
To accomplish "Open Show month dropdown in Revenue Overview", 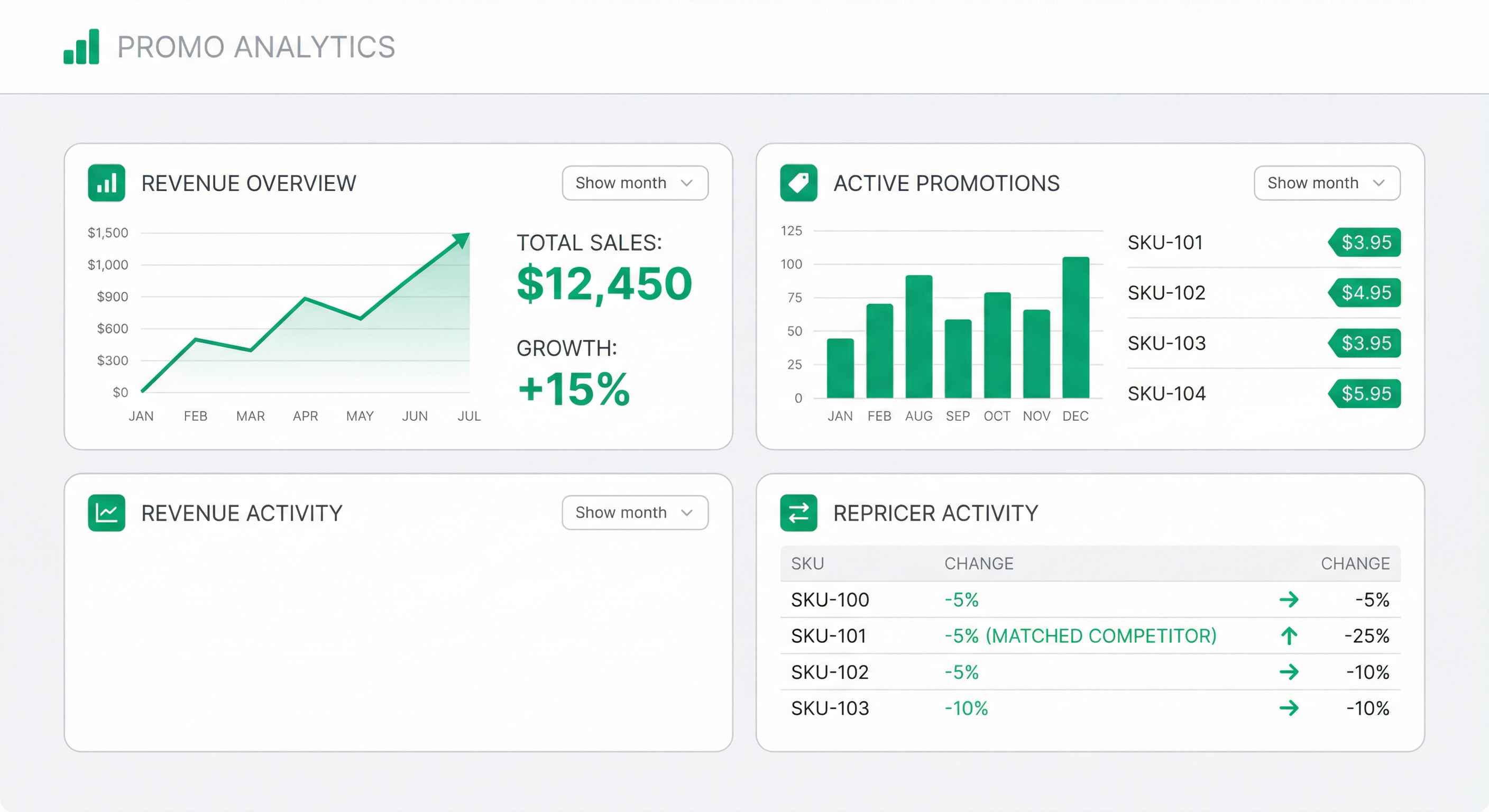I will tap(635, 183).
